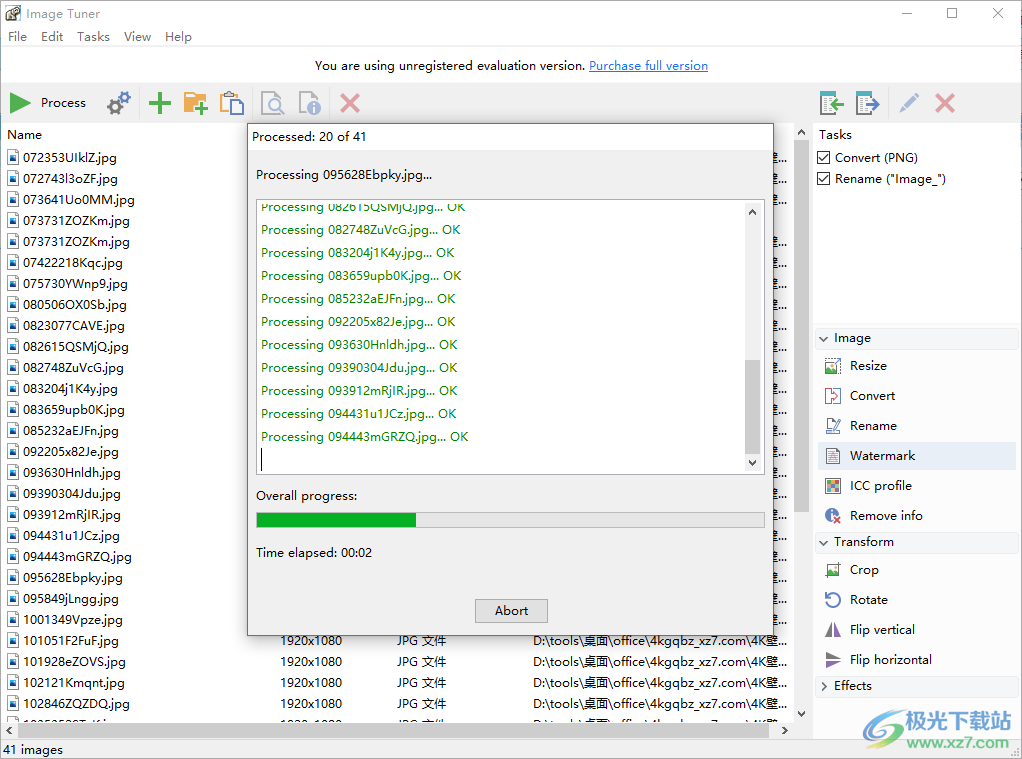The image size is (1022, 759).
Task: Click the file list horizontal scrollbar
Action: [x=392, y=731]
